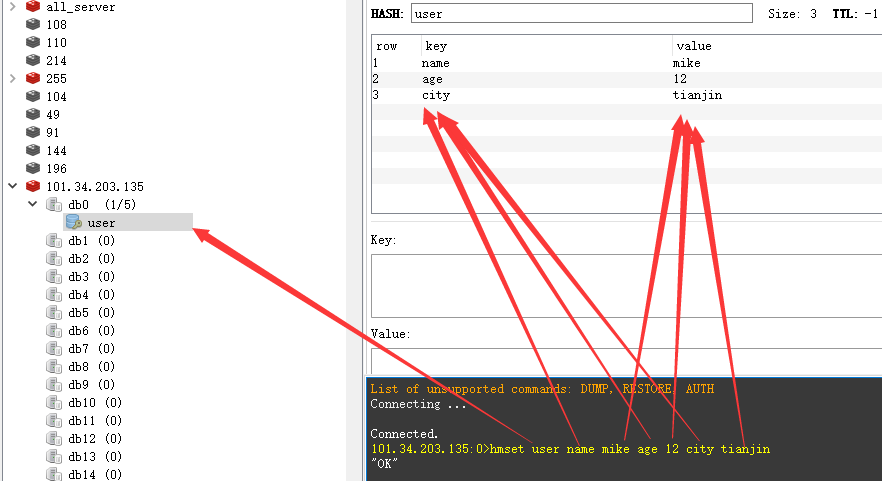Expand the all_server connection node
The height and width of the screenshot is (481, 882).
tap(13, 7)
